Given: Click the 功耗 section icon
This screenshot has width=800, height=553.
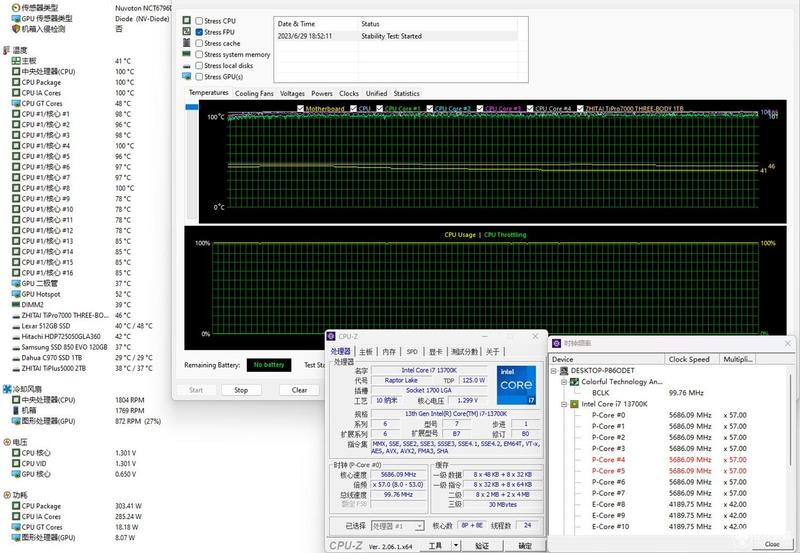Looking at the screenshot, I should point(7,495).
